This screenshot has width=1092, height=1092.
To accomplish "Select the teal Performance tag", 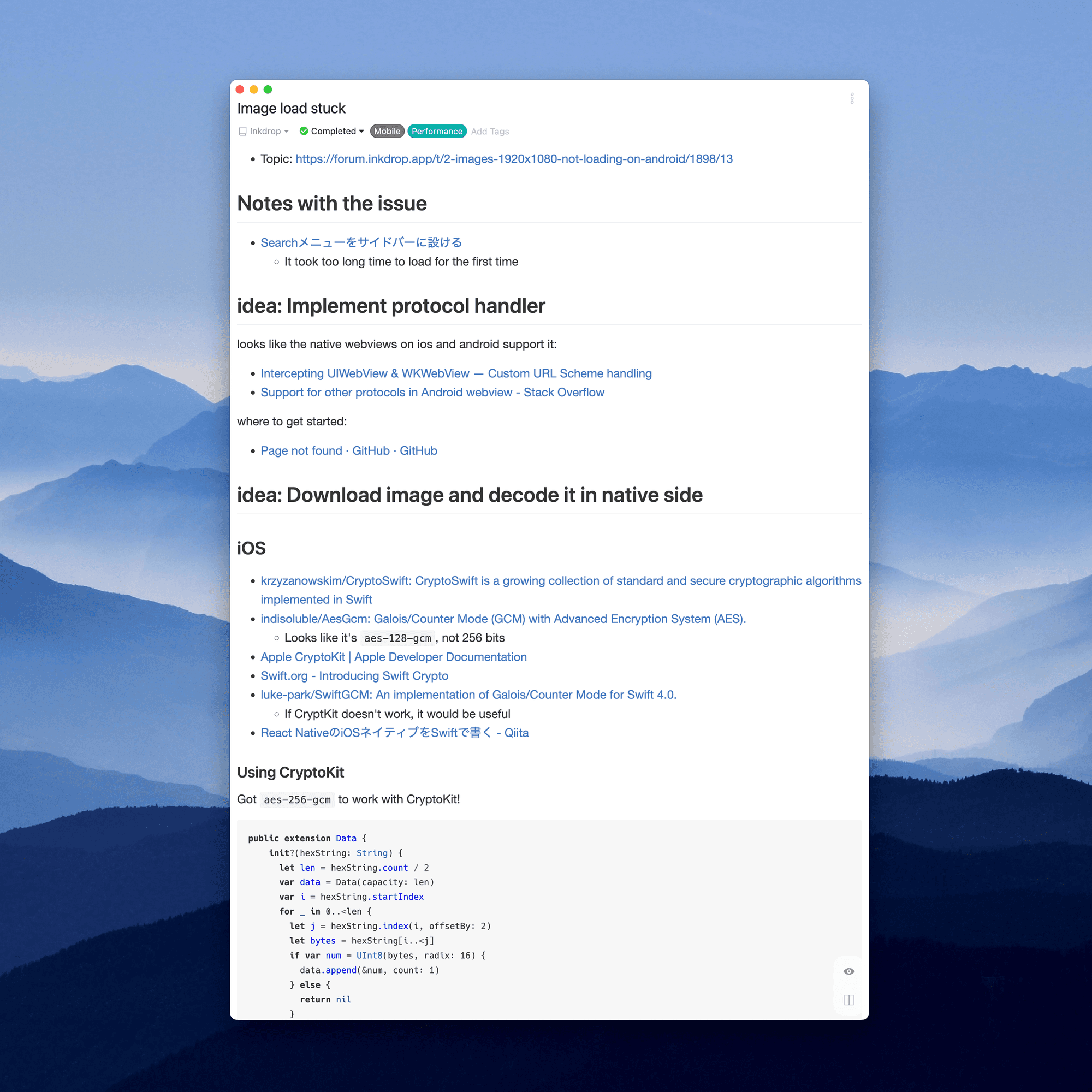I will pos(436,130).
